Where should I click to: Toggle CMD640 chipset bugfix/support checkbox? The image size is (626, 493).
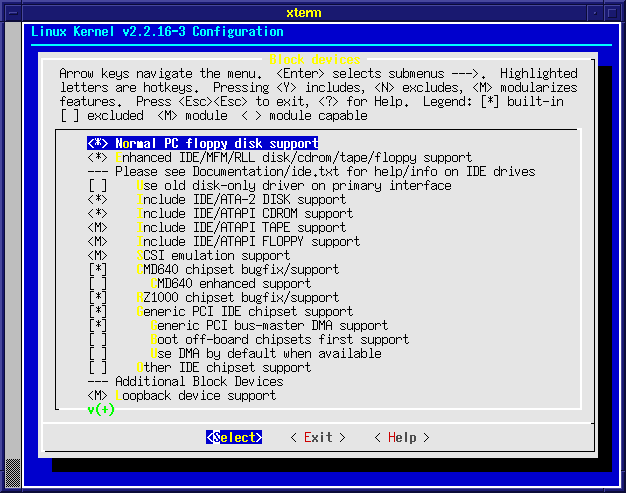pos(97,270)
